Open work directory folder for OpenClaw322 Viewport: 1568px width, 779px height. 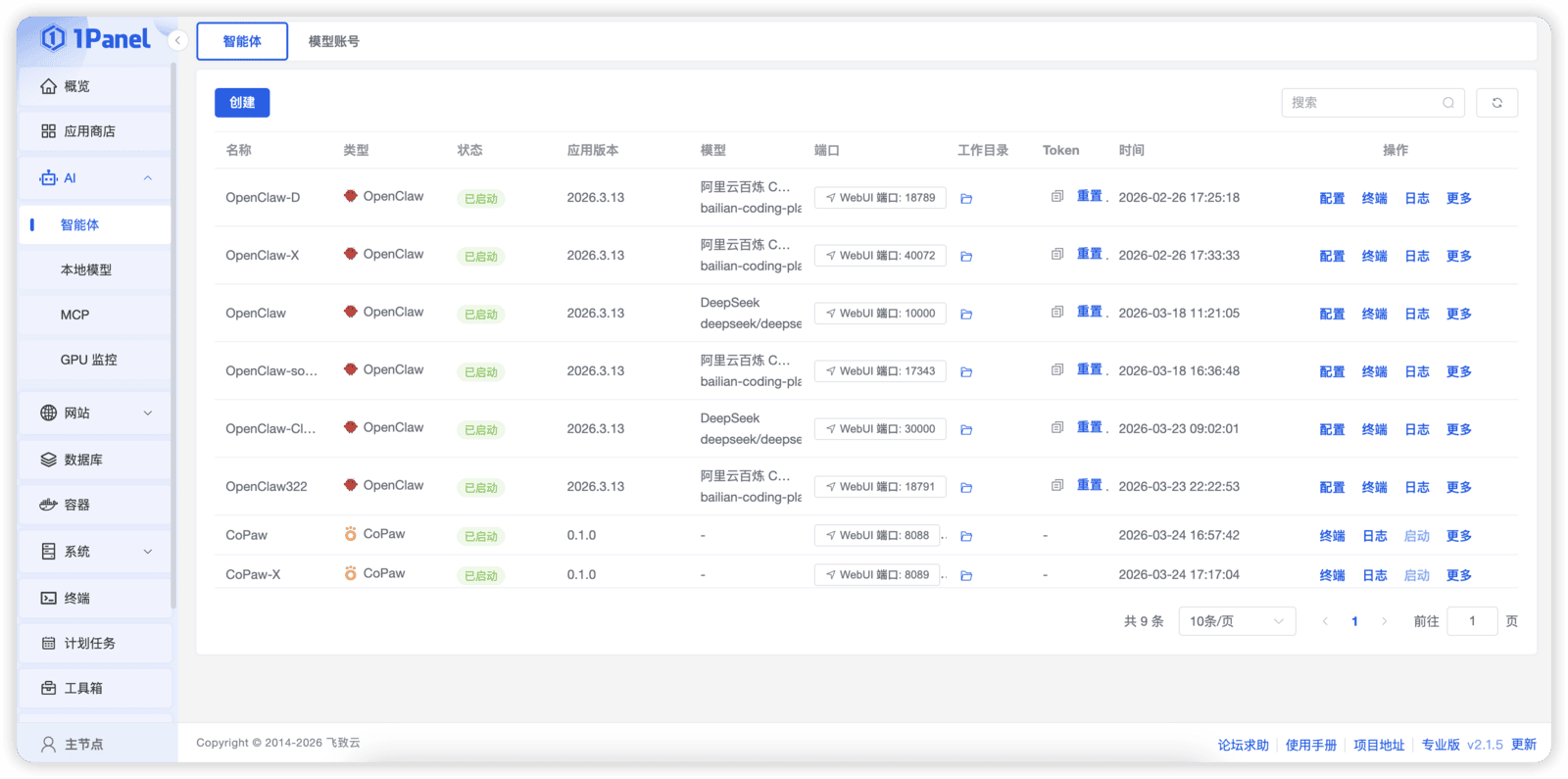click(x=966, y=488)
